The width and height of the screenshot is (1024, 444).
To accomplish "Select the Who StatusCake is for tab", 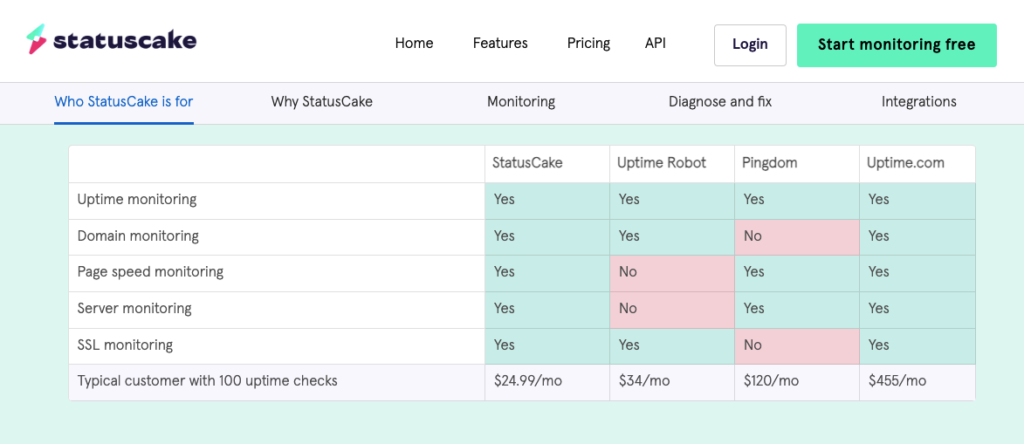I will (x=124, y=102).
